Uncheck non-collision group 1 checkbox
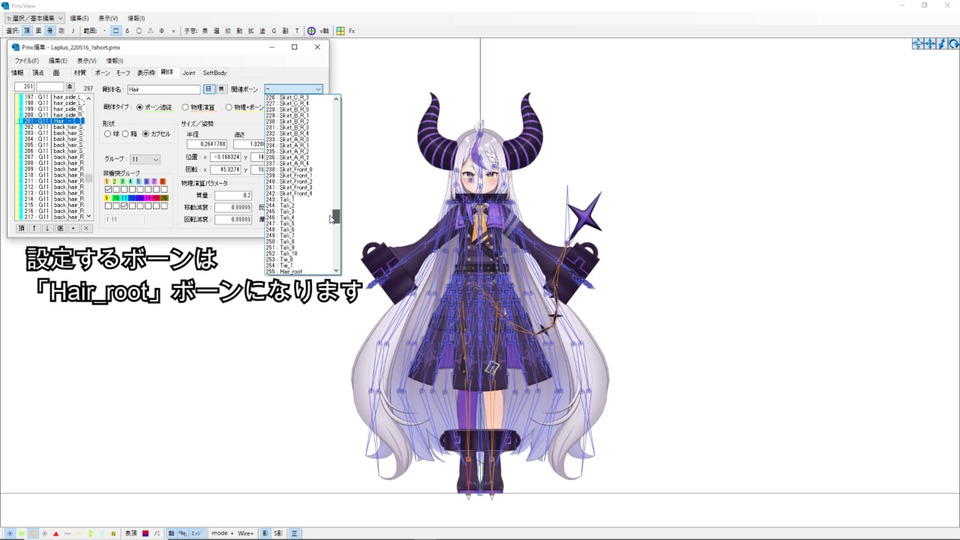 (108, 190)
